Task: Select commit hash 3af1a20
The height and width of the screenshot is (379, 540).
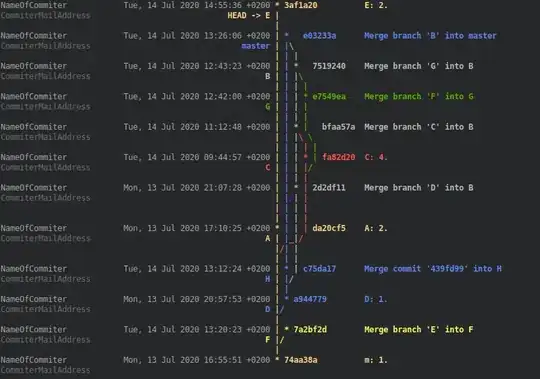Action: 301,5
